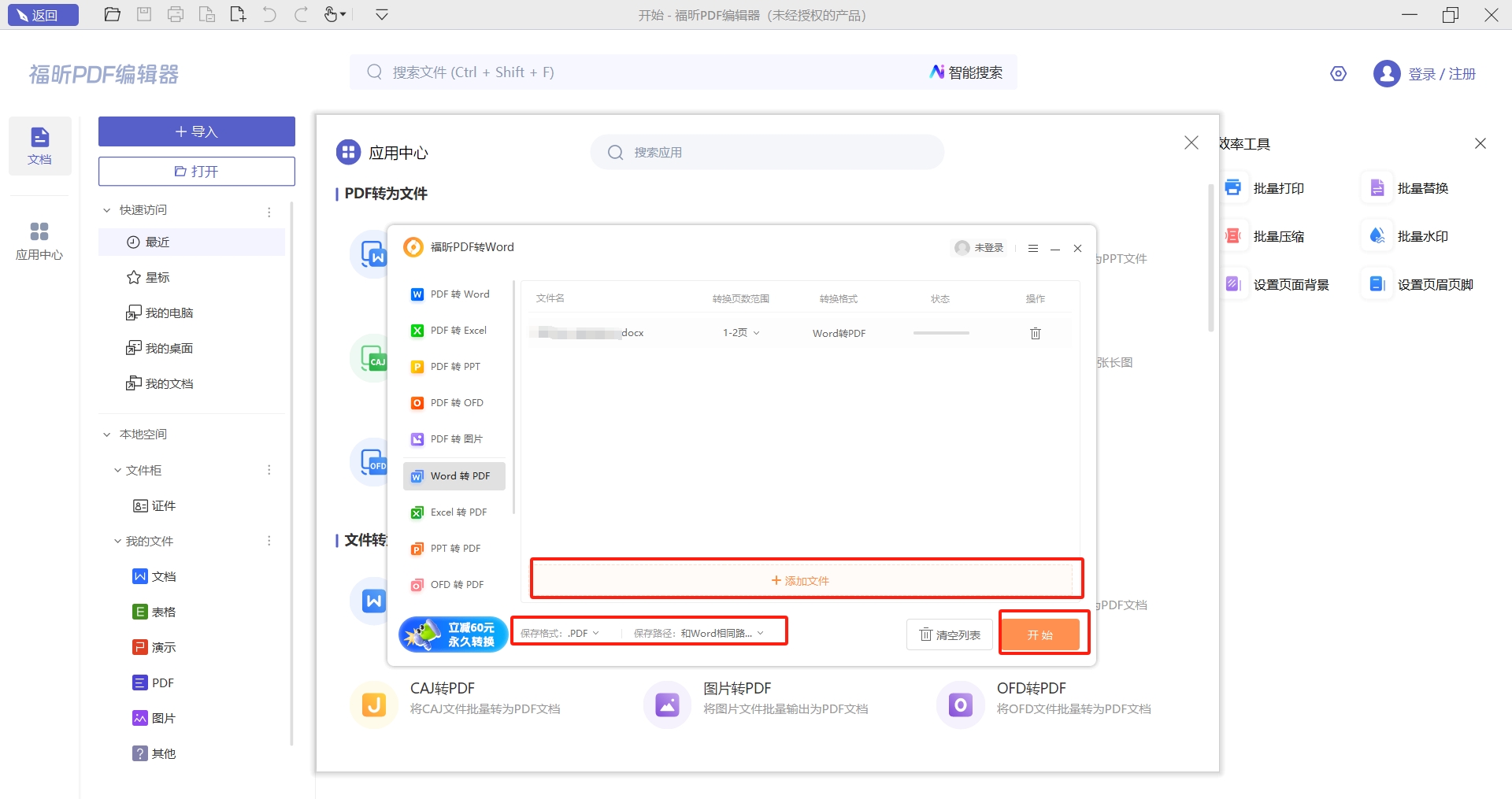Close the 应用中心 panel
This screenshot has width=1512, height=799.
click(1191, 142)
